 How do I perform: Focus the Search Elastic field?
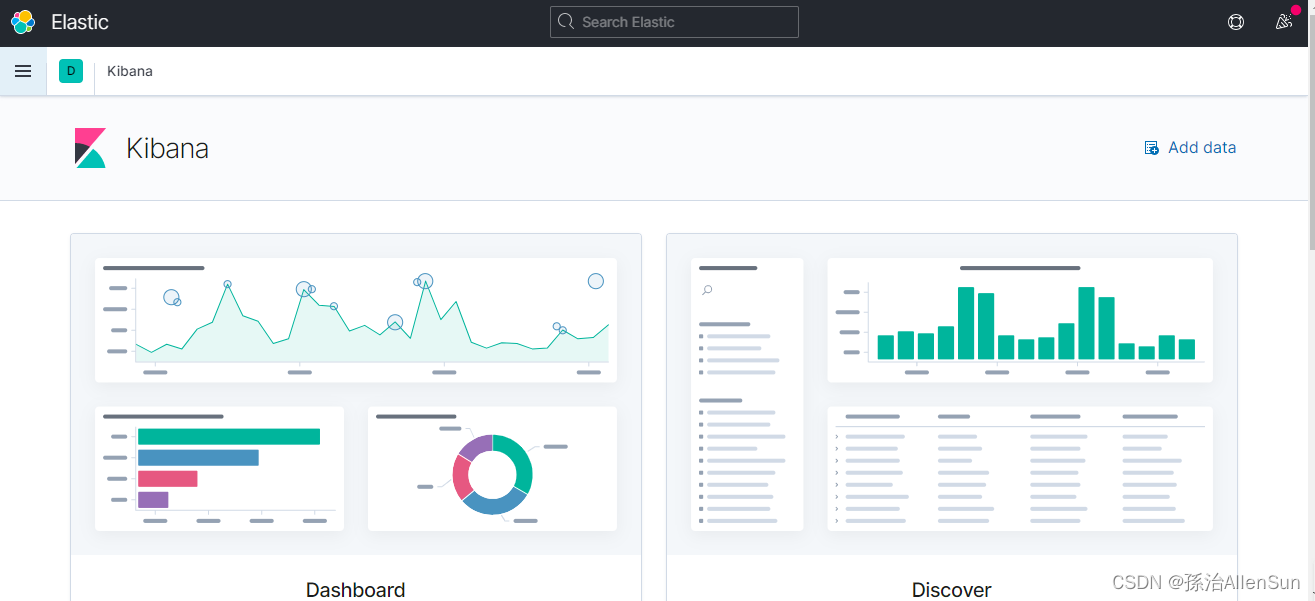pyautogui.click(x=674, y=22)
